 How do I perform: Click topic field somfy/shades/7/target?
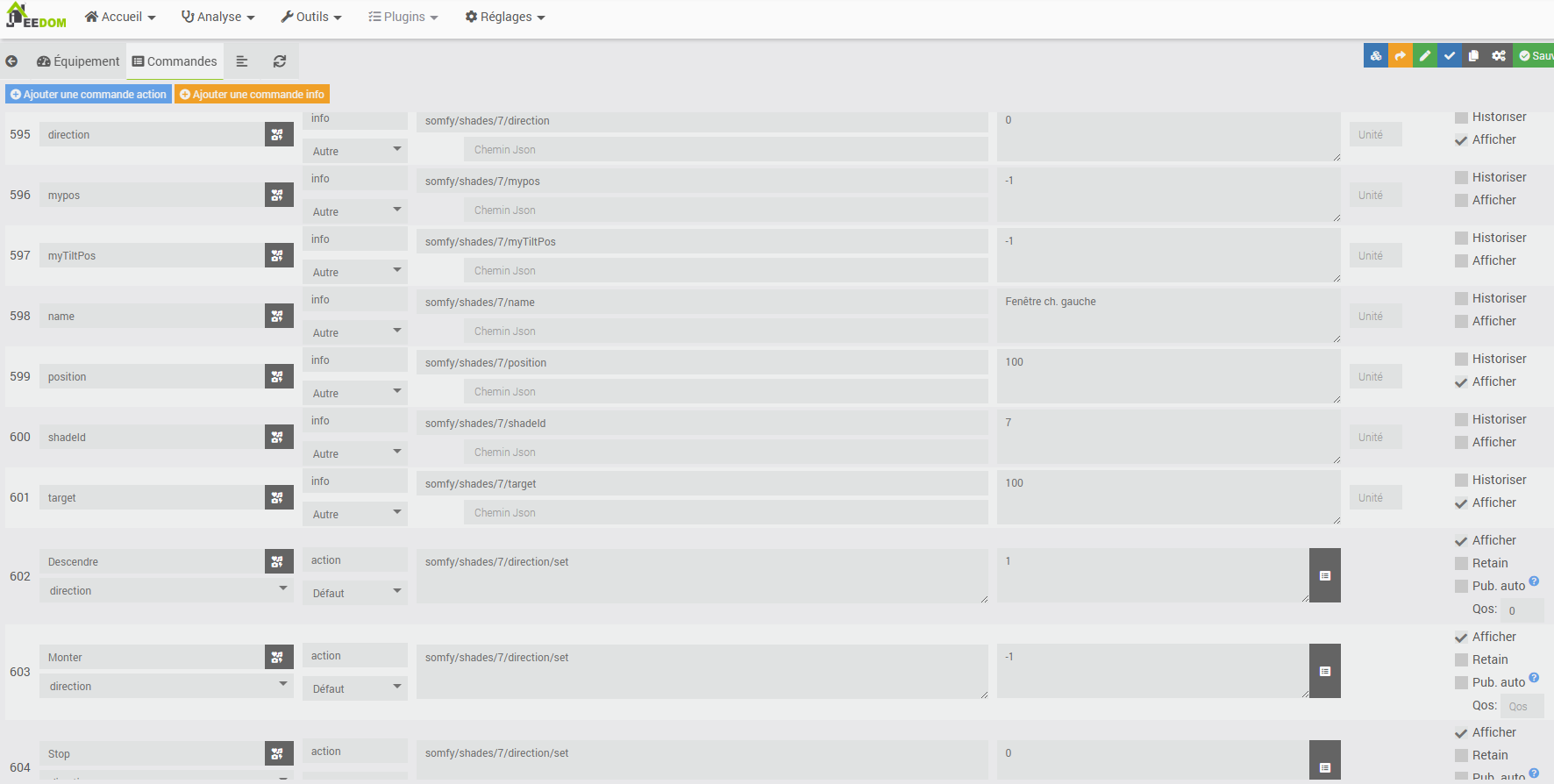(x=702, y=483)
